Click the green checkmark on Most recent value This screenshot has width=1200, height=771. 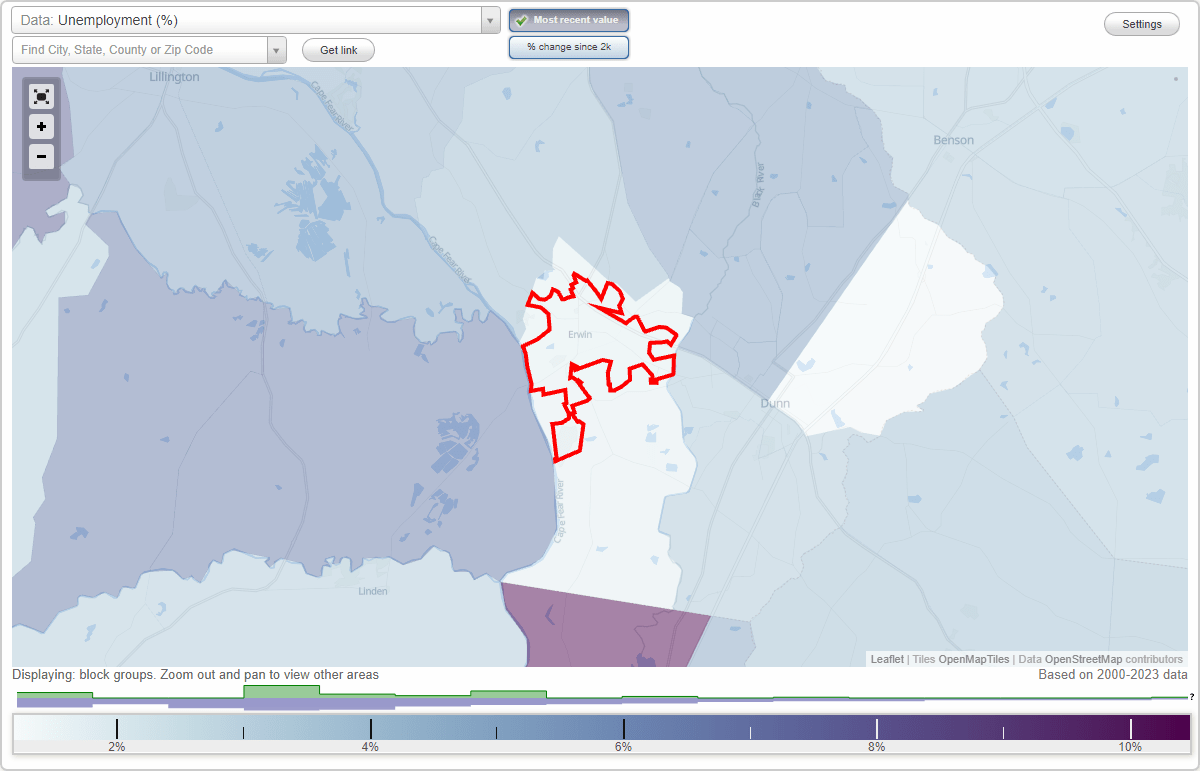coord(520,20)
